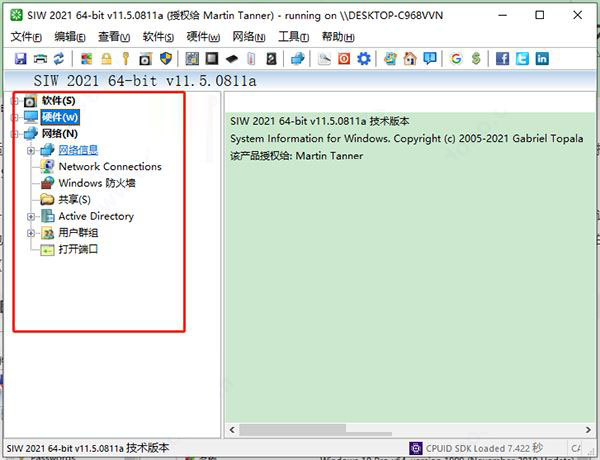Viewport: 600px width, 460px height.
Task: Select the 共享(S) tree item
Action: [74, 200]
